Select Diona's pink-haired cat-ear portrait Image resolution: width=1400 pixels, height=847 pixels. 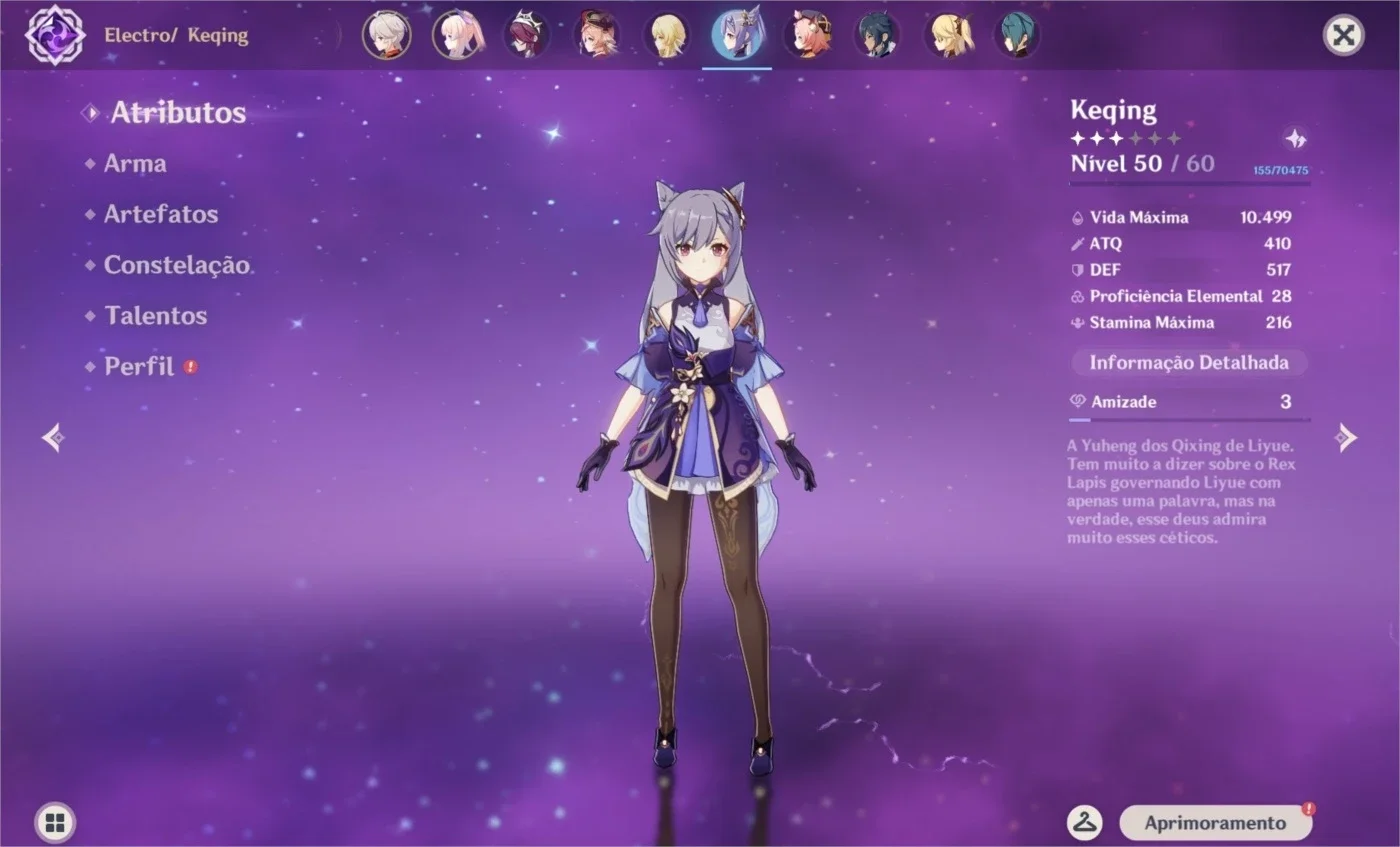[807, 35]
